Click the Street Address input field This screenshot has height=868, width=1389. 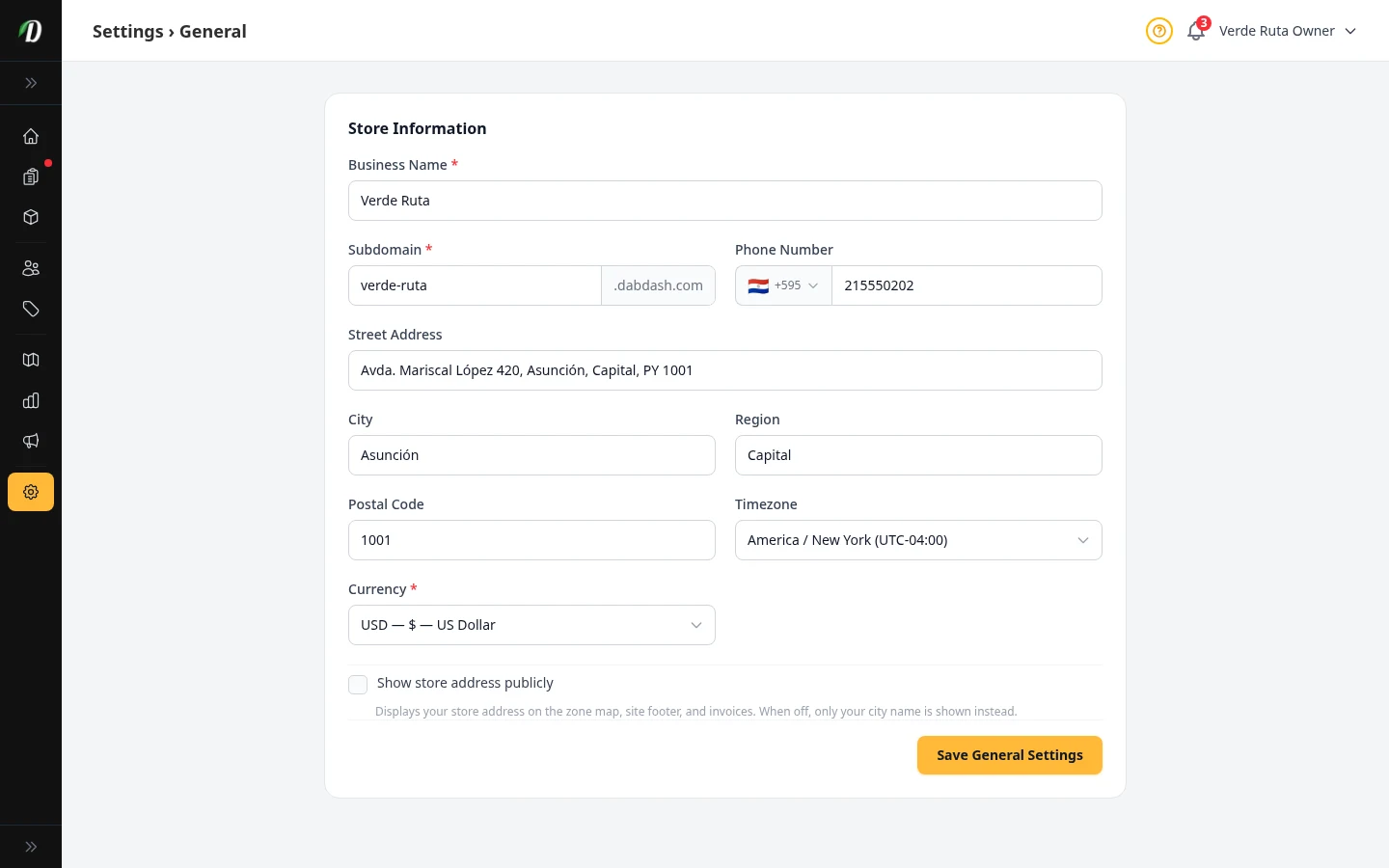724,370
